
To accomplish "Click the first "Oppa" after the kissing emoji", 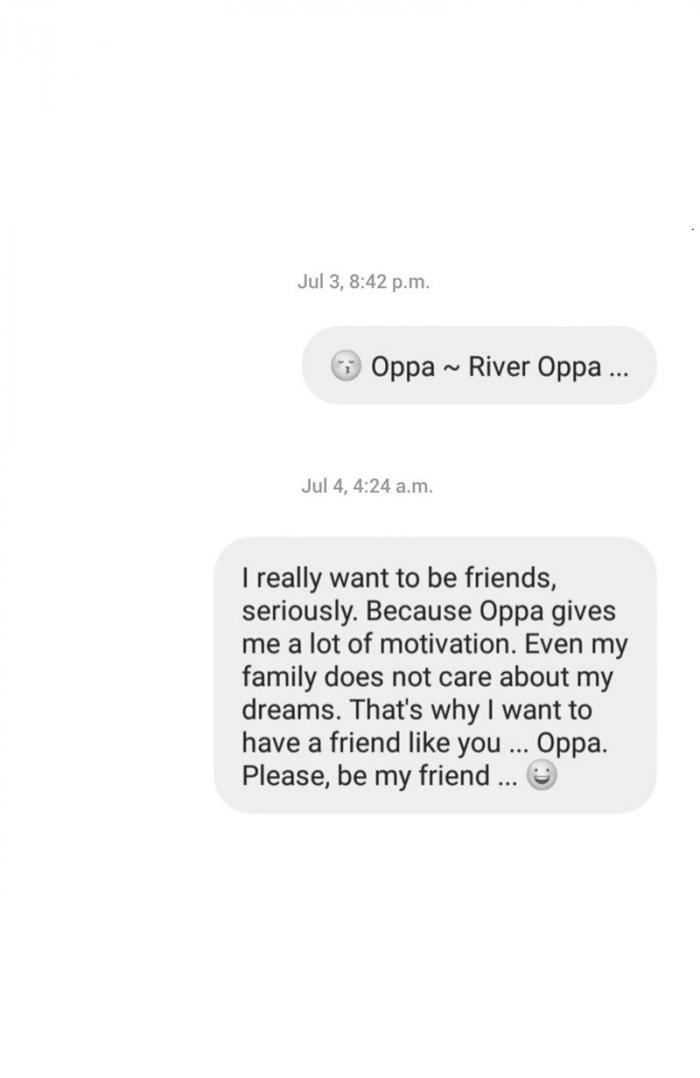I will pos(403,367).
